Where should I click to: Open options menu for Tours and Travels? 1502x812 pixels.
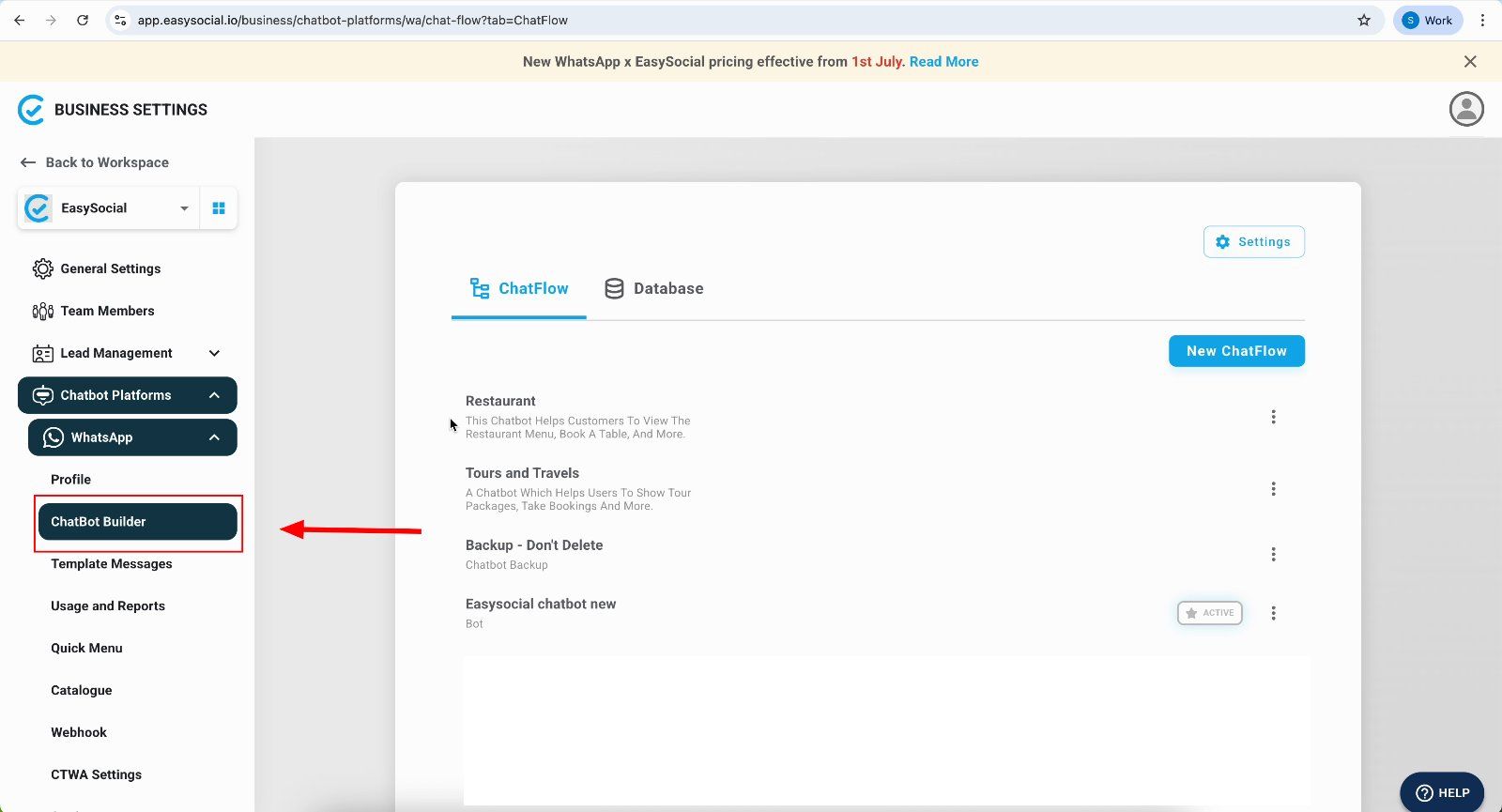[1273, 489]
